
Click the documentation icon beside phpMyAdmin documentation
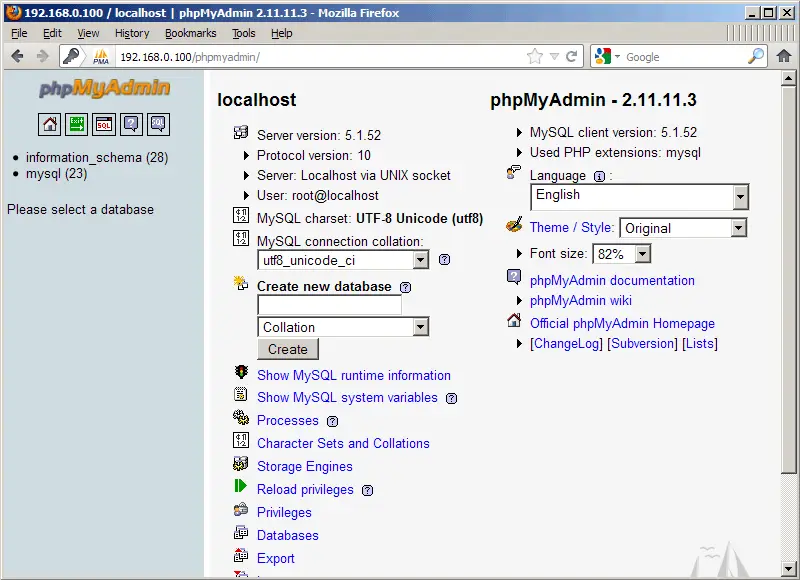514,277
